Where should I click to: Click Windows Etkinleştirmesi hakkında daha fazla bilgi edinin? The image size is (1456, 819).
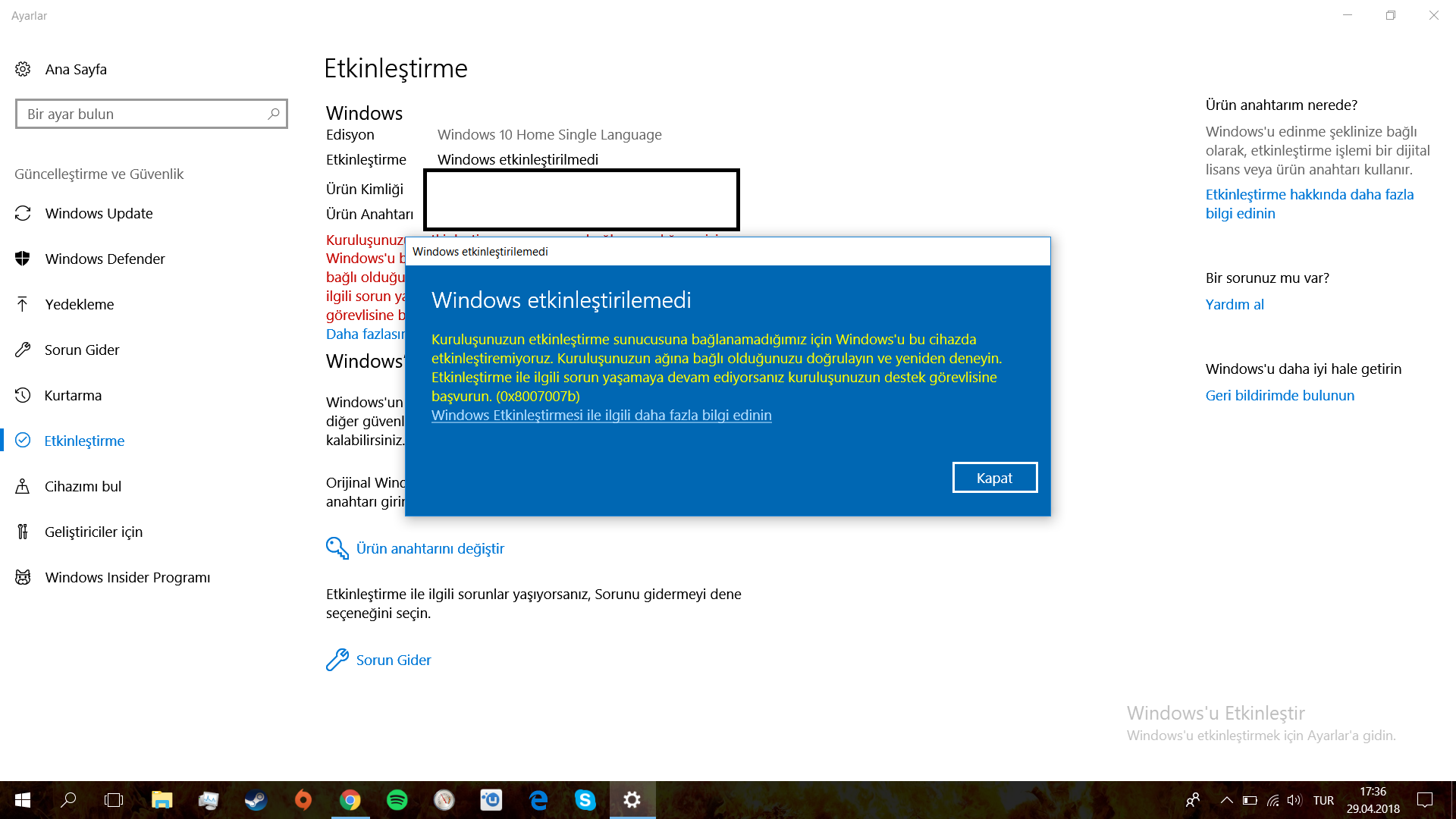click(601, 414)
